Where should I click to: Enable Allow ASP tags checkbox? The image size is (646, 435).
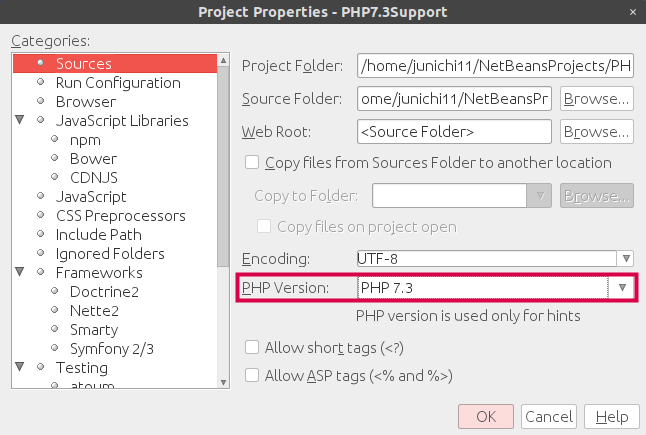pos(252,376)
